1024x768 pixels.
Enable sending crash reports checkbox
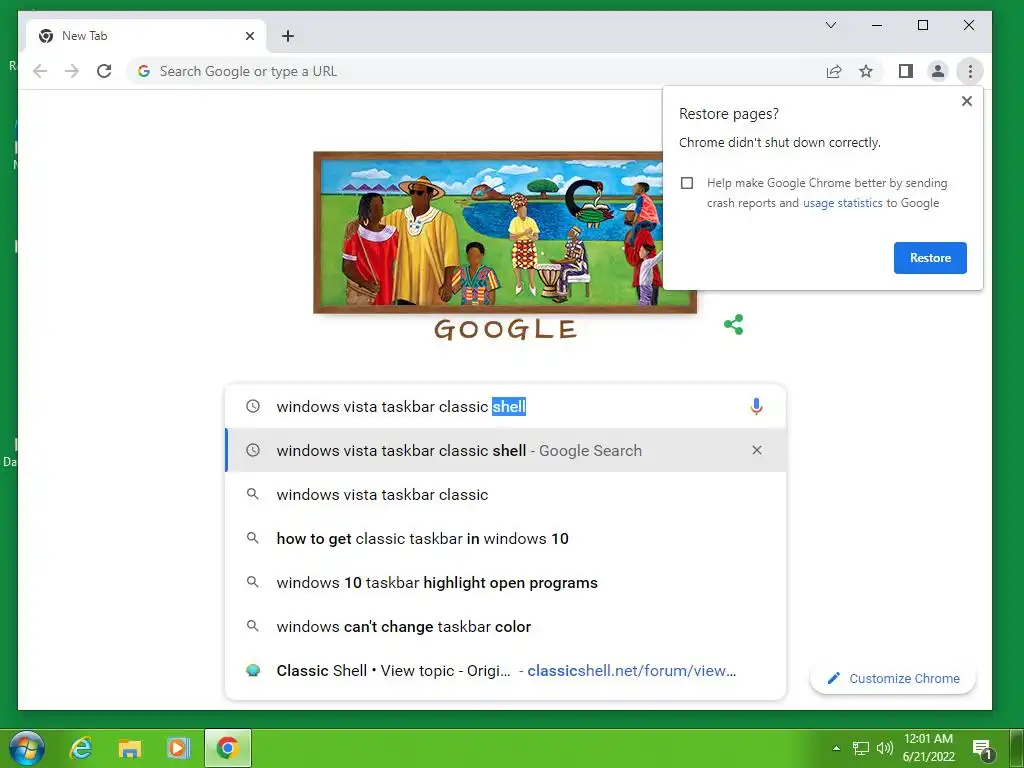(x=687, y=183)
